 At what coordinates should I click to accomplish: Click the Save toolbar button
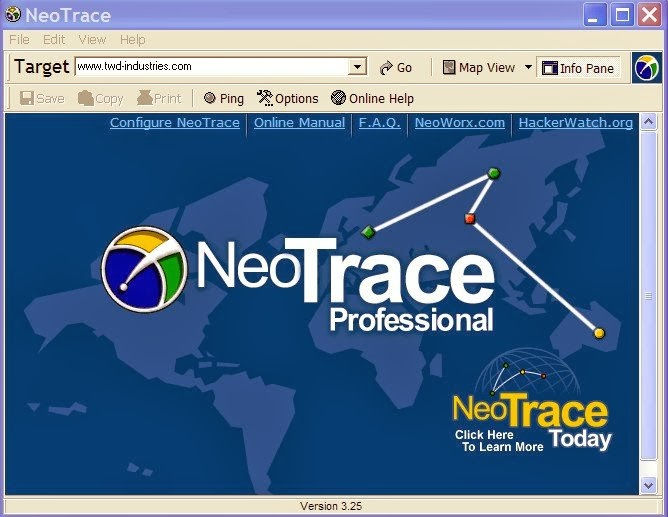tap(42, 98)
